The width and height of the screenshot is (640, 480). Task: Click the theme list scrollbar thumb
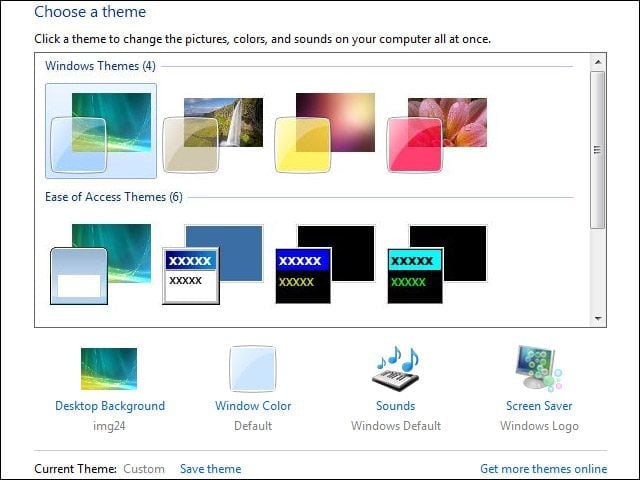tap(598, 150)
